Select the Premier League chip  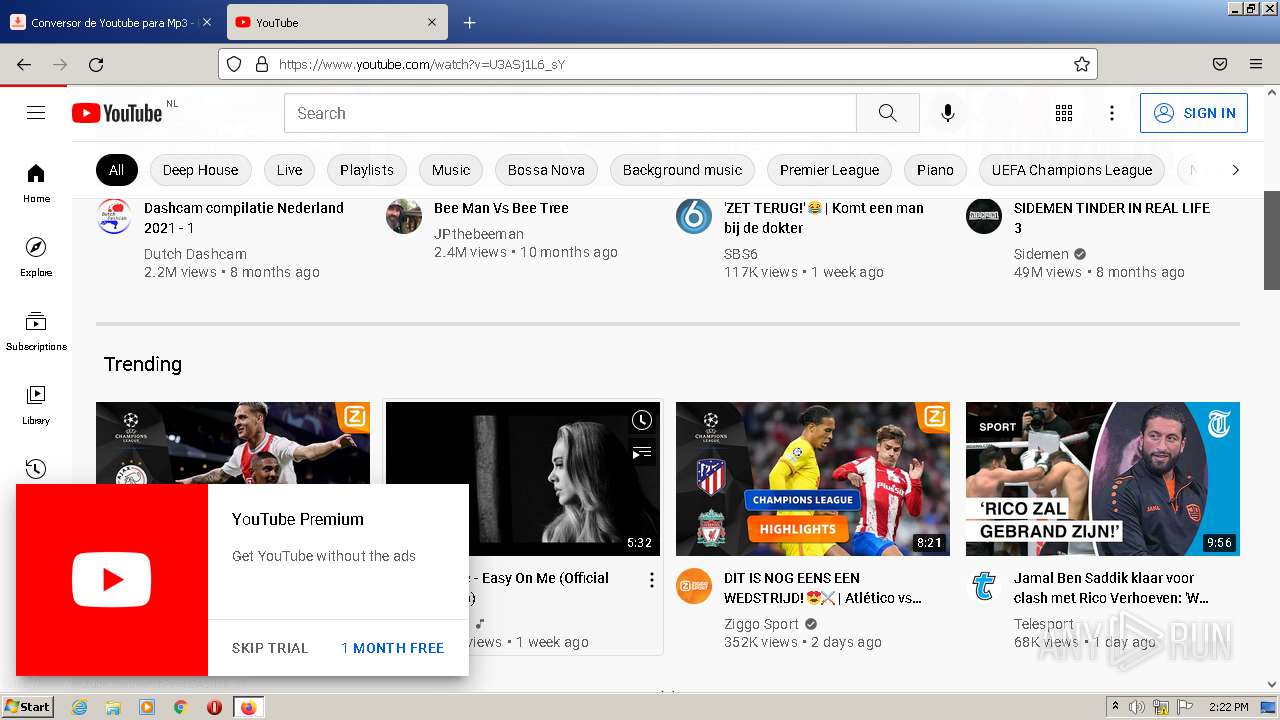pyautogui.click(x=830, y=170)
